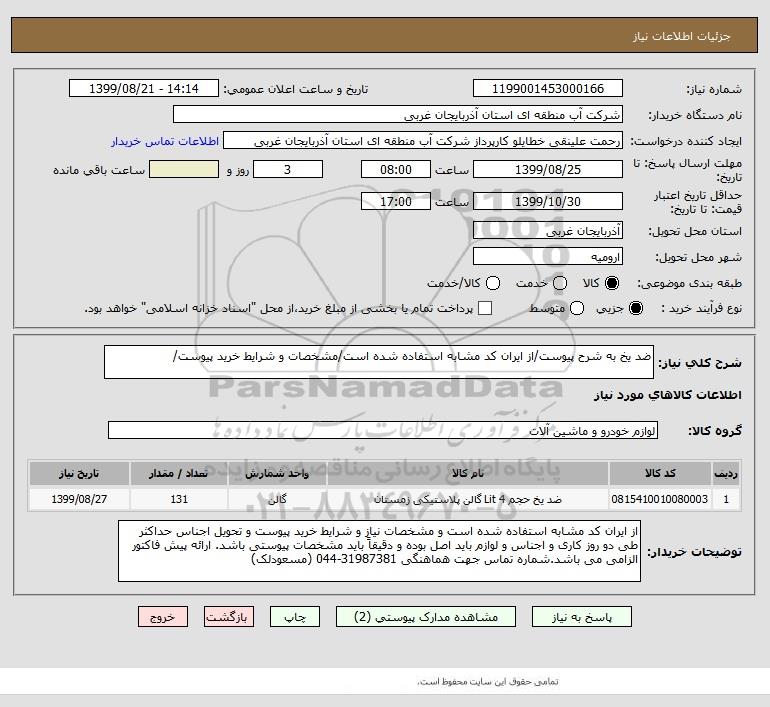Click the جزئیات اطلاعات نیاز page title

click(x=682, y=36)
